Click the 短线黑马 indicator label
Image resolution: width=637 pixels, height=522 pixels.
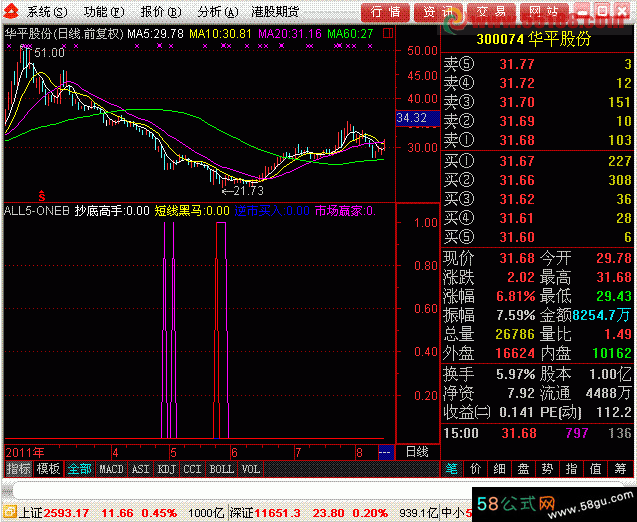click(192, 211)
